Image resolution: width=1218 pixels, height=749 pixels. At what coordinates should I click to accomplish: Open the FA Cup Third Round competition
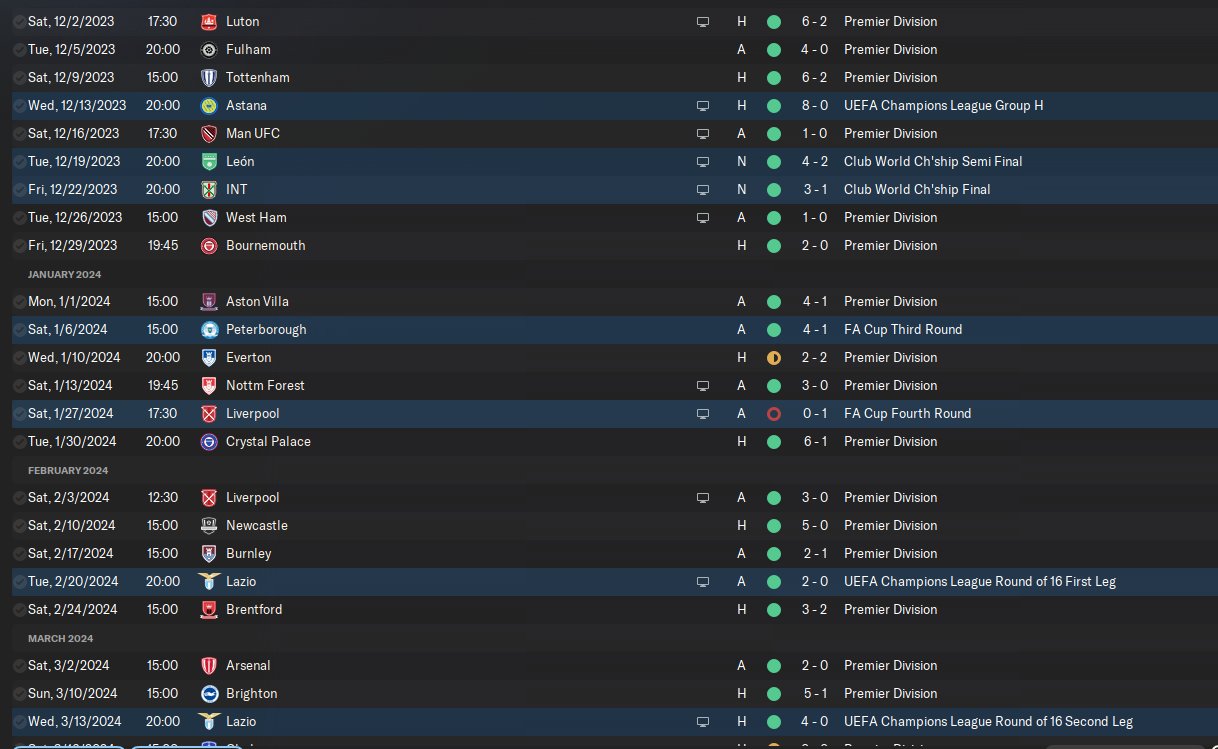coord(903,329)
